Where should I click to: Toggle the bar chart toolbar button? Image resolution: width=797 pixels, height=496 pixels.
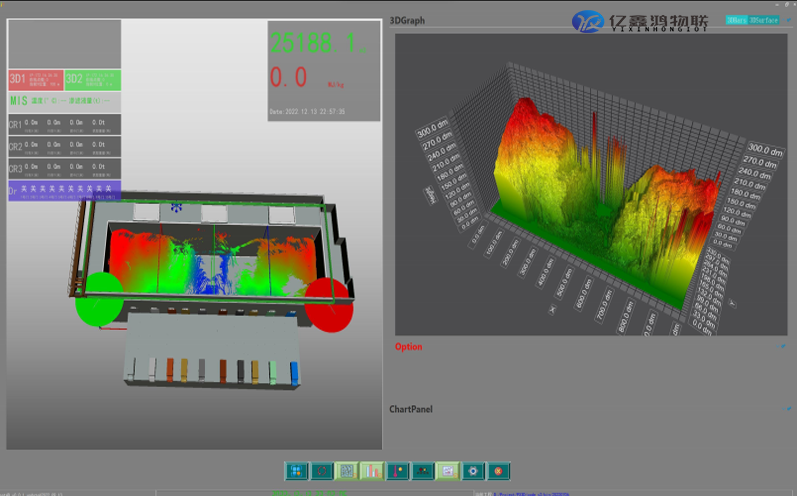click(x=372, y=471)
